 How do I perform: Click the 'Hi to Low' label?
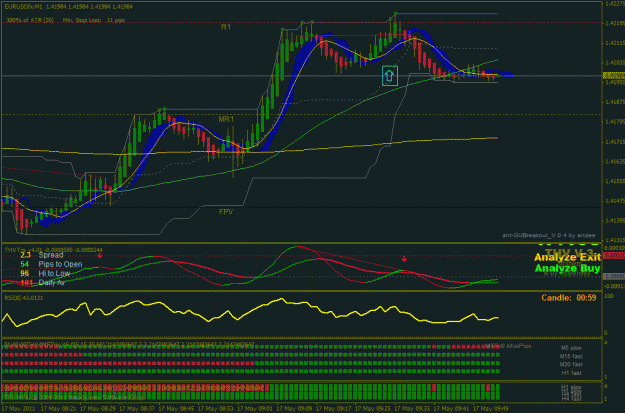[x=54, y=273]
